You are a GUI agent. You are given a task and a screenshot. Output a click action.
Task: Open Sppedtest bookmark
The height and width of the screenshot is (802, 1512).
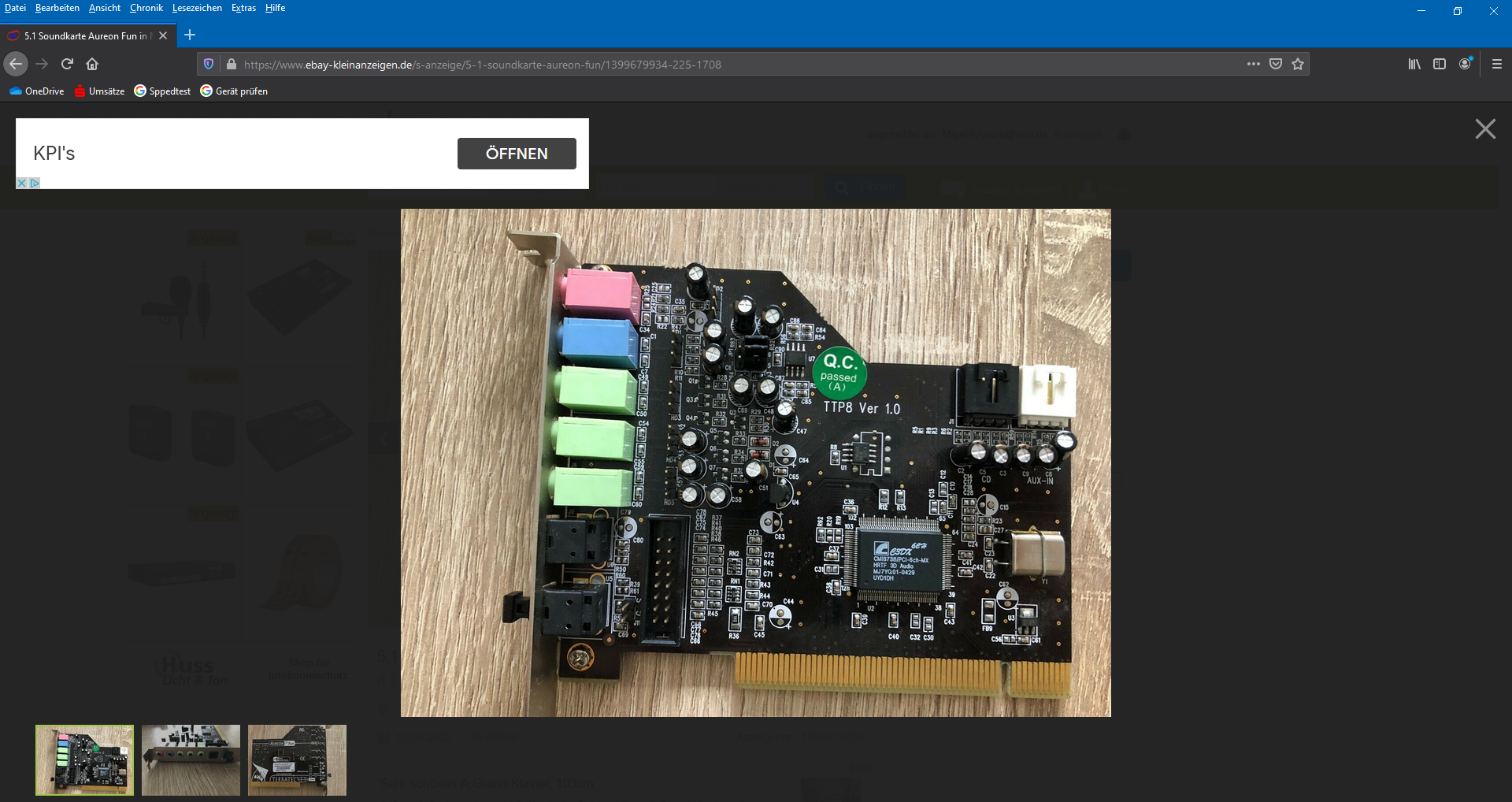coord(162,91)
